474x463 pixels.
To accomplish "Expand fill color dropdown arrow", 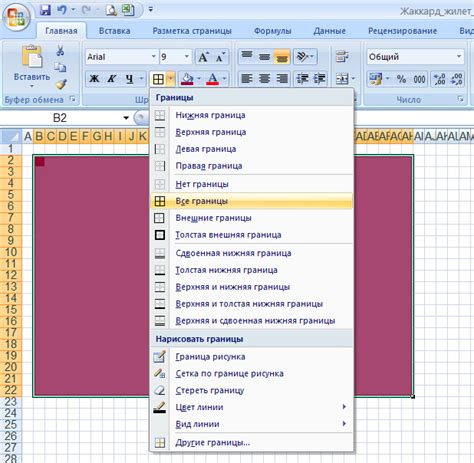I will click(x=199, y=79).
